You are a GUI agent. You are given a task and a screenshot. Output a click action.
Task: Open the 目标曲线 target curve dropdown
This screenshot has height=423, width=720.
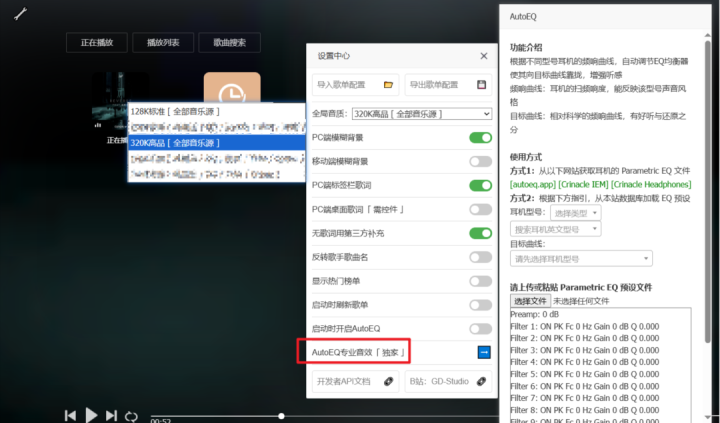580,259
